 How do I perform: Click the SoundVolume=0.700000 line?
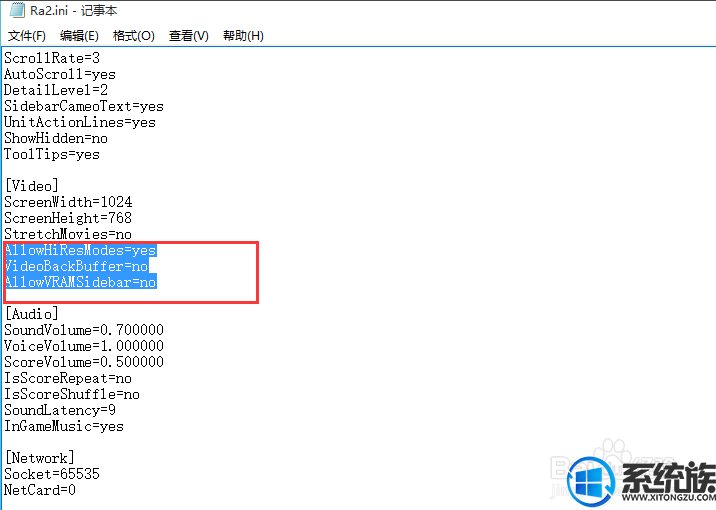point(84,330)
